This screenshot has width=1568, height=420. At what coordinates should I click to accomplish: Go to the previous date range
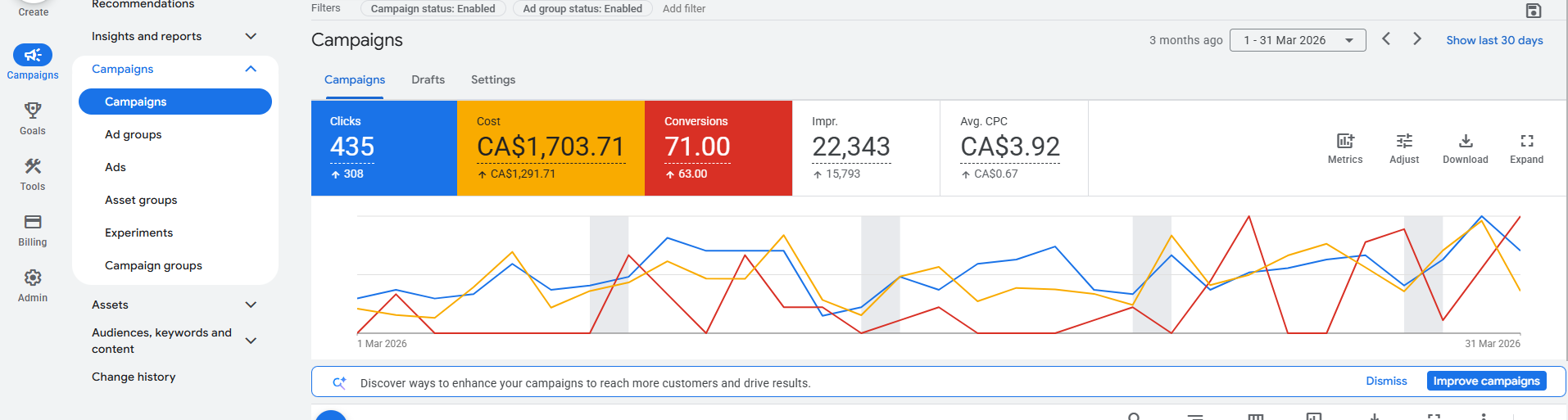click(x=1386, y=38)
